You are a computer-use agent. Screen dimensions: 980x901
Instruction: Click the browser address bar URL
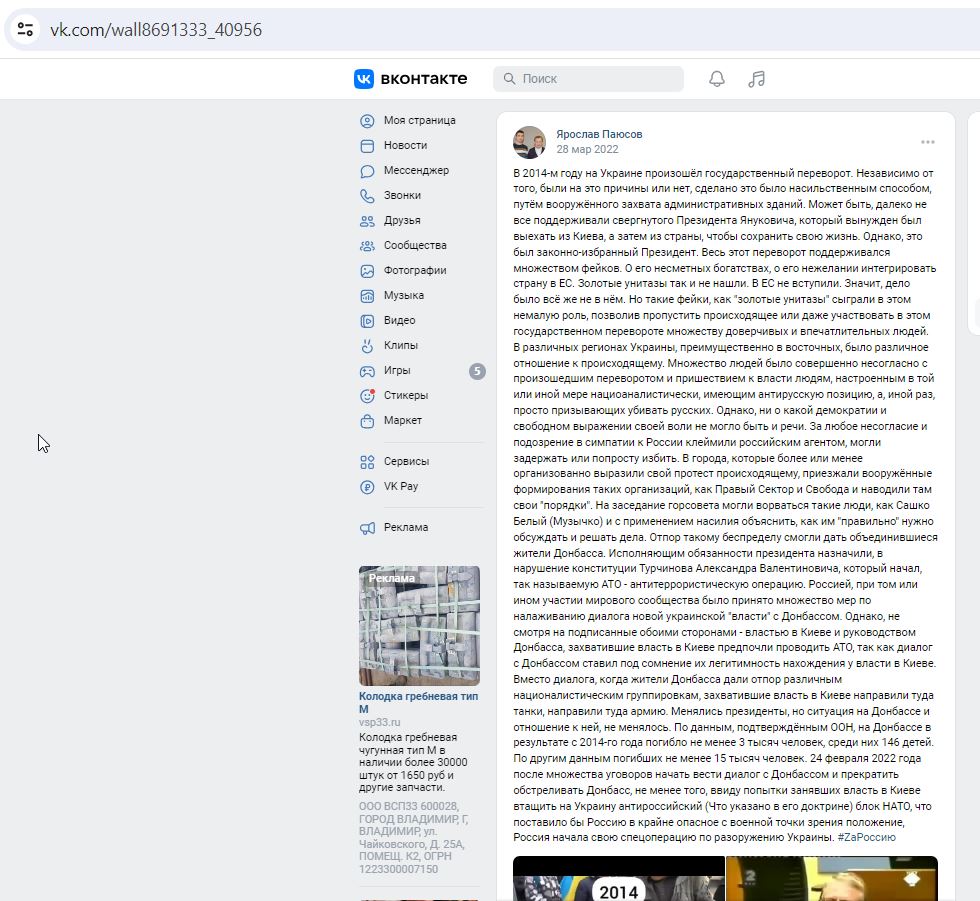click(x=156, y=29)
